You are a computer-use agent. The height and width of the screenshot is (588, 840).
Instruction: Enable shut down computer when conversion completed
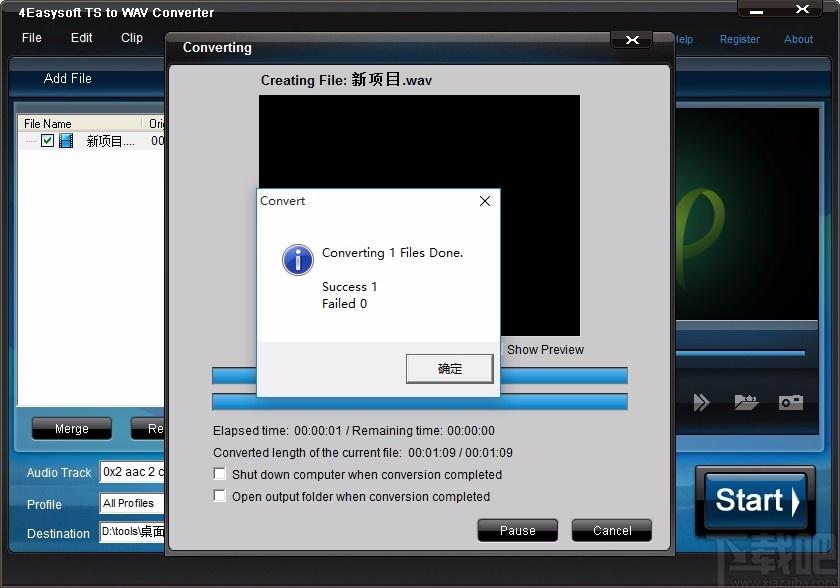coord(220,474)
